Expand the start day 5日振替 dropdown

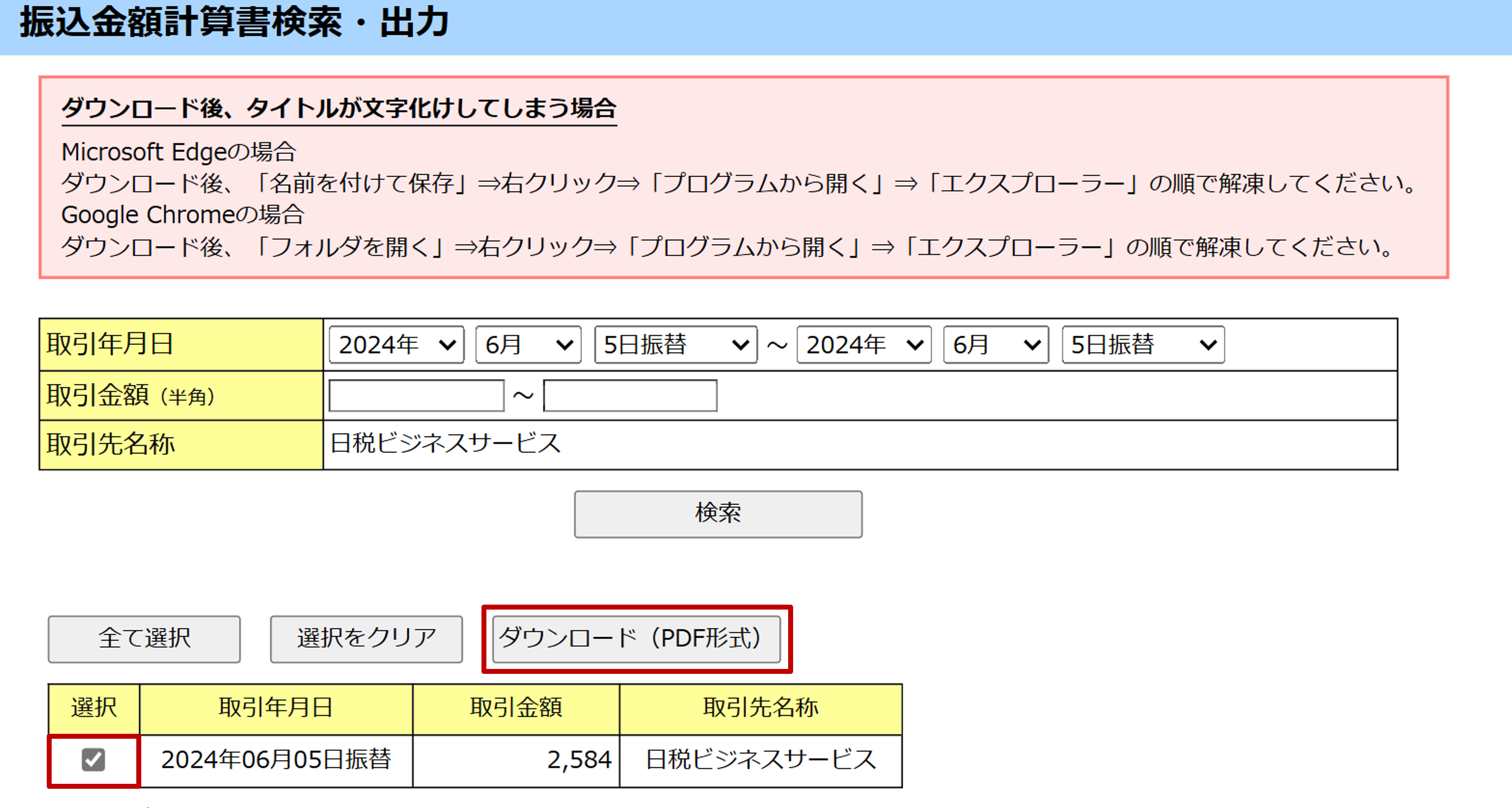tap(675, 345)
